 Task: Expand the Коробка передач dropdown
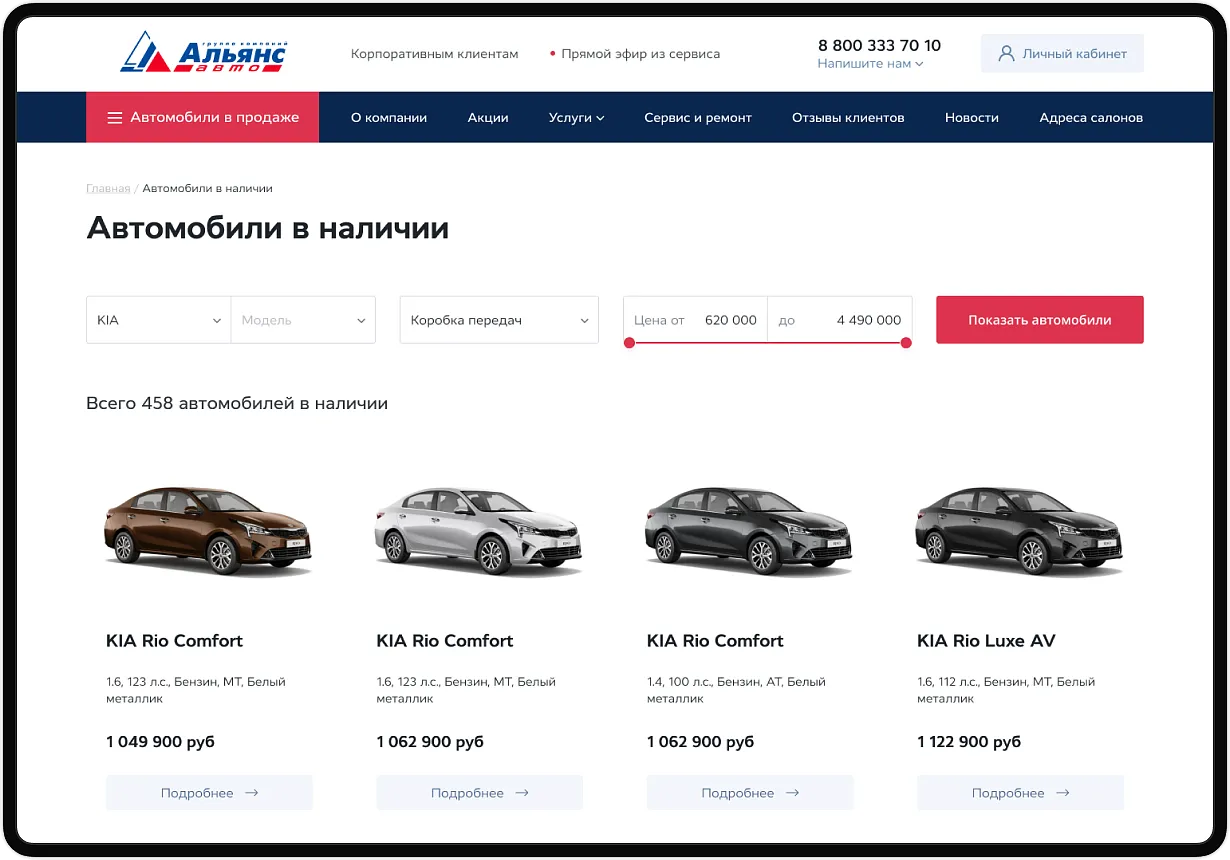(499, 320)
